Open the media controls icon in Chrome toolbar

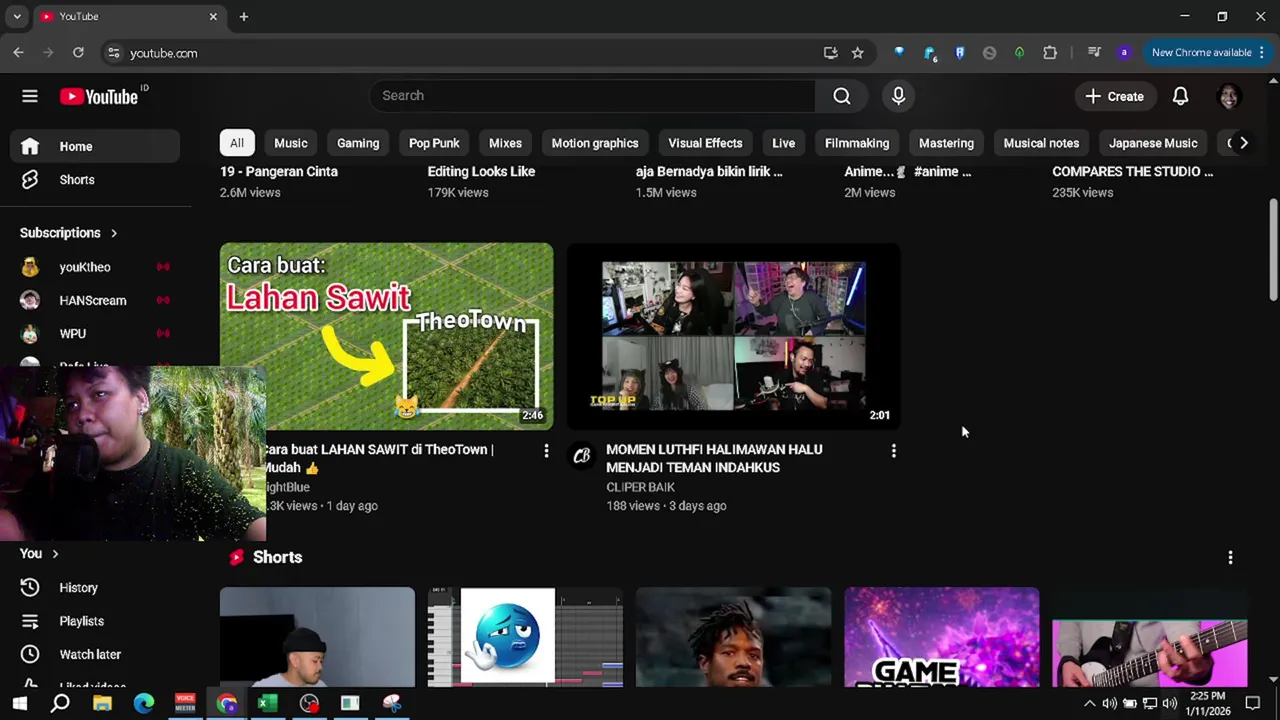[x=1094, y=53]
